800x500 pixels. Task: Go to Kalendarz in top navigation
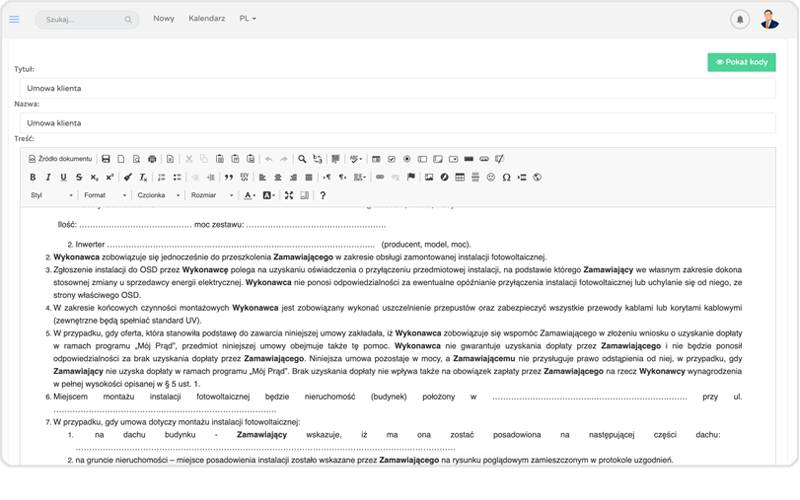206,19
